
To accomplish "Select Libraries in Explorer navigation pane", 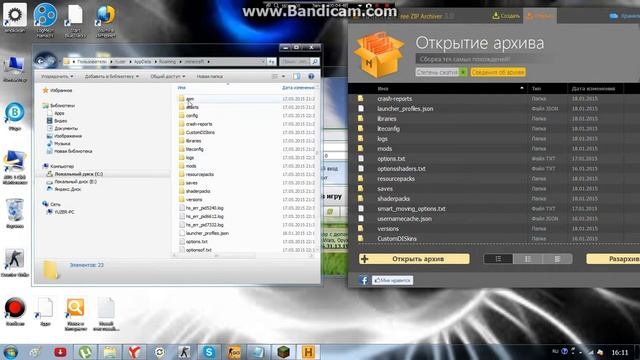I will coord(62,105).
